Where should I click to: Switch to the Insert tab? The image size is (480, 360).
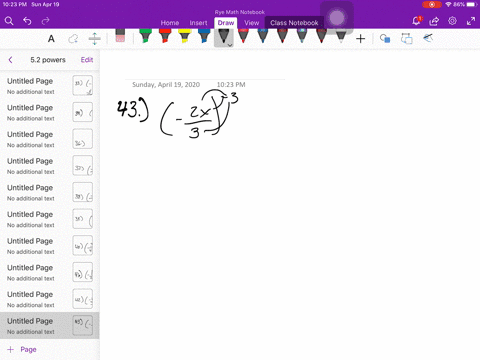(x=198, y=23)
